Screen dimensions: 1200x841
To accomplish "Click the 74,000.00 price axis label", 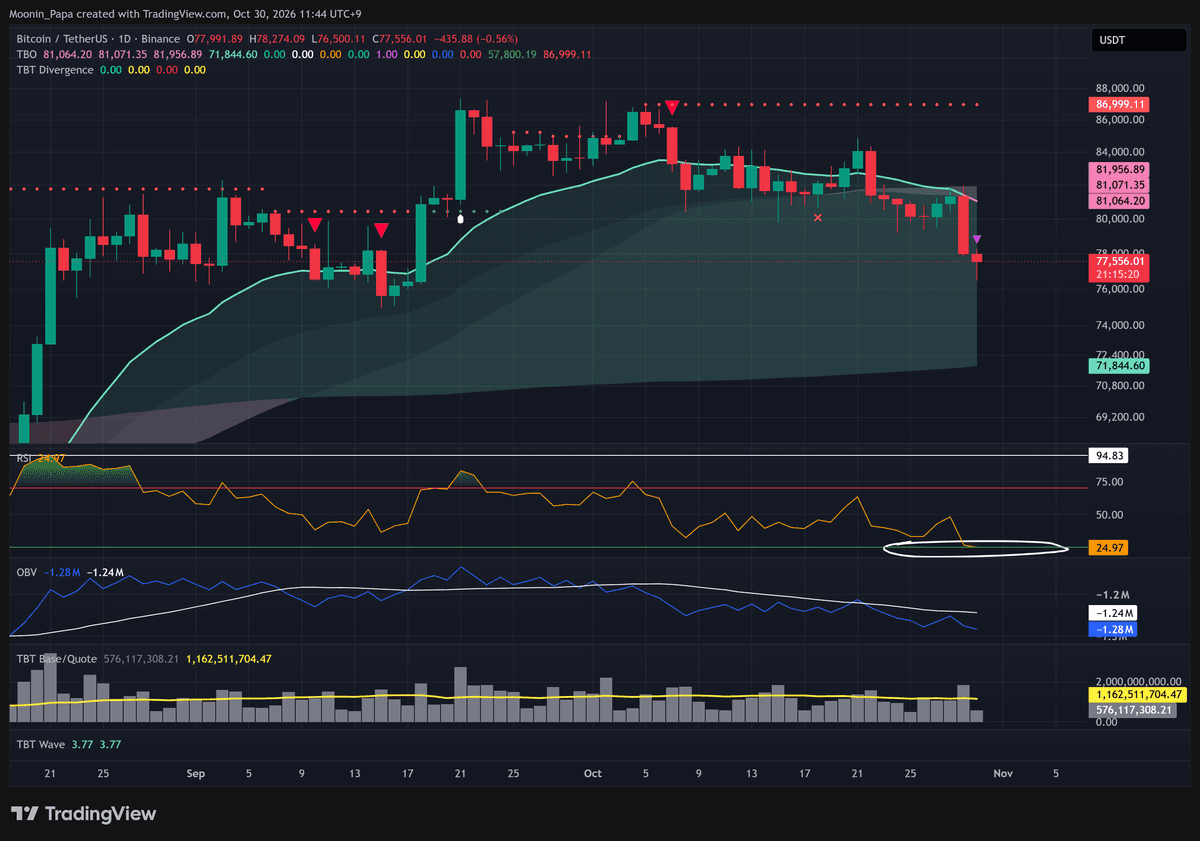I will tap(1122, 325).
